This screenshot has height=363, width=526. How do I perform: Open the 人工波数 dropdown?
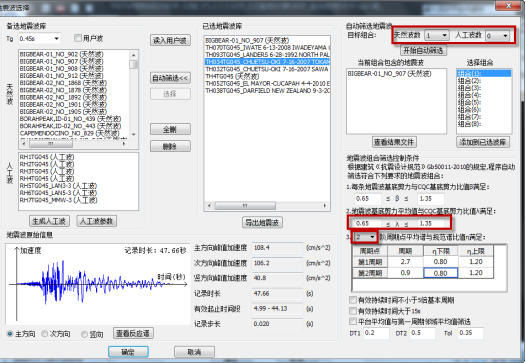pos(497,35)
